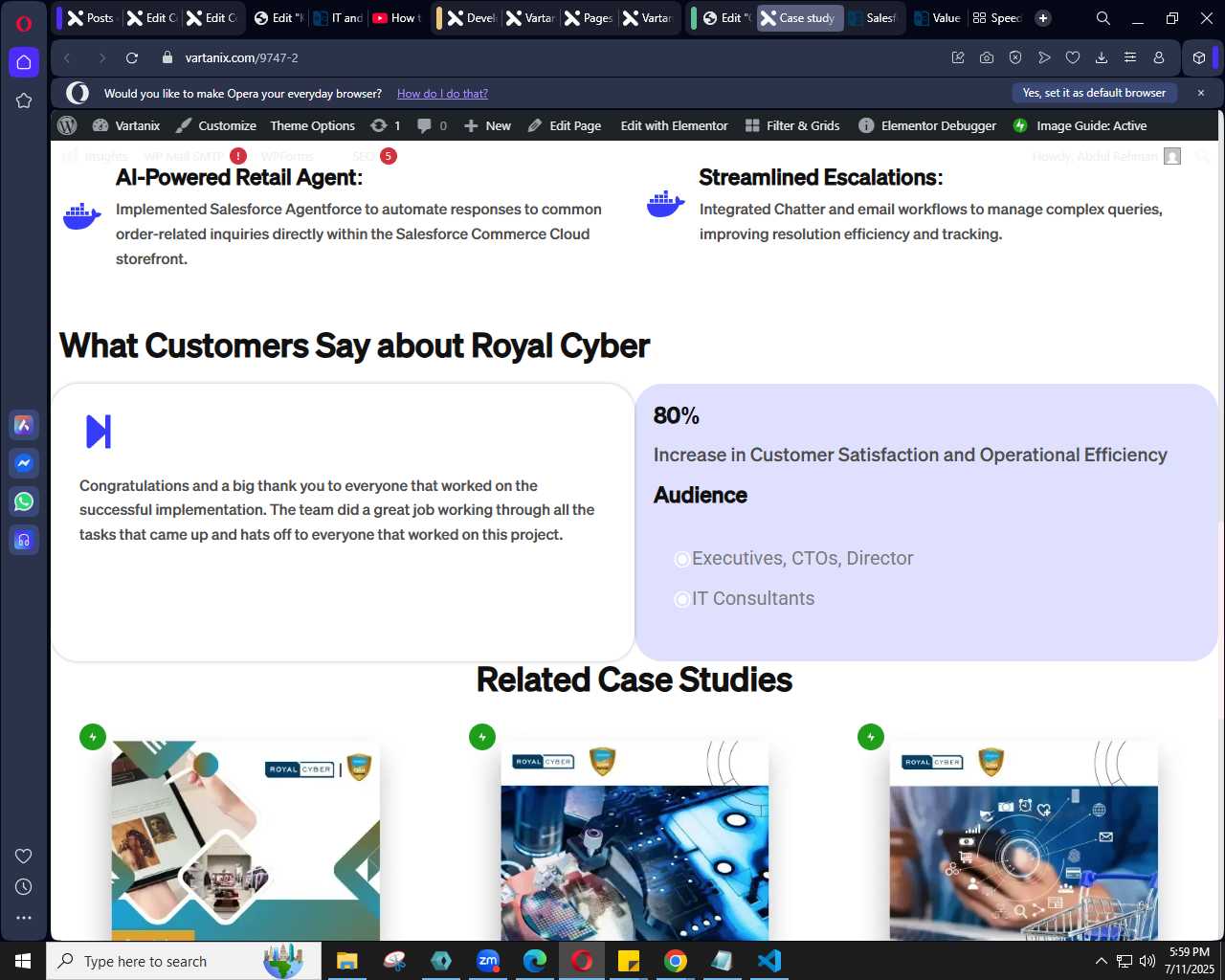Screen dimensions: 1225x980
Task: Open the sidebar three-dots setup menu
Action: tap(24, 917)
